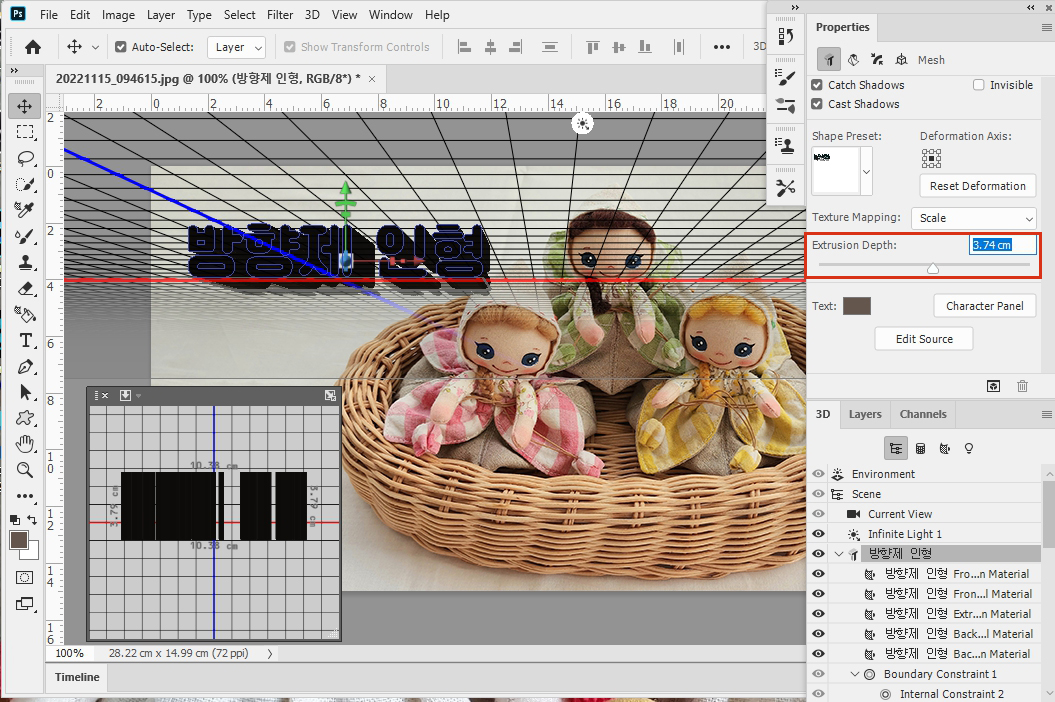1055x702 pixels.
Task: Select the Move tool in toolbox
Action: [24, 106]
